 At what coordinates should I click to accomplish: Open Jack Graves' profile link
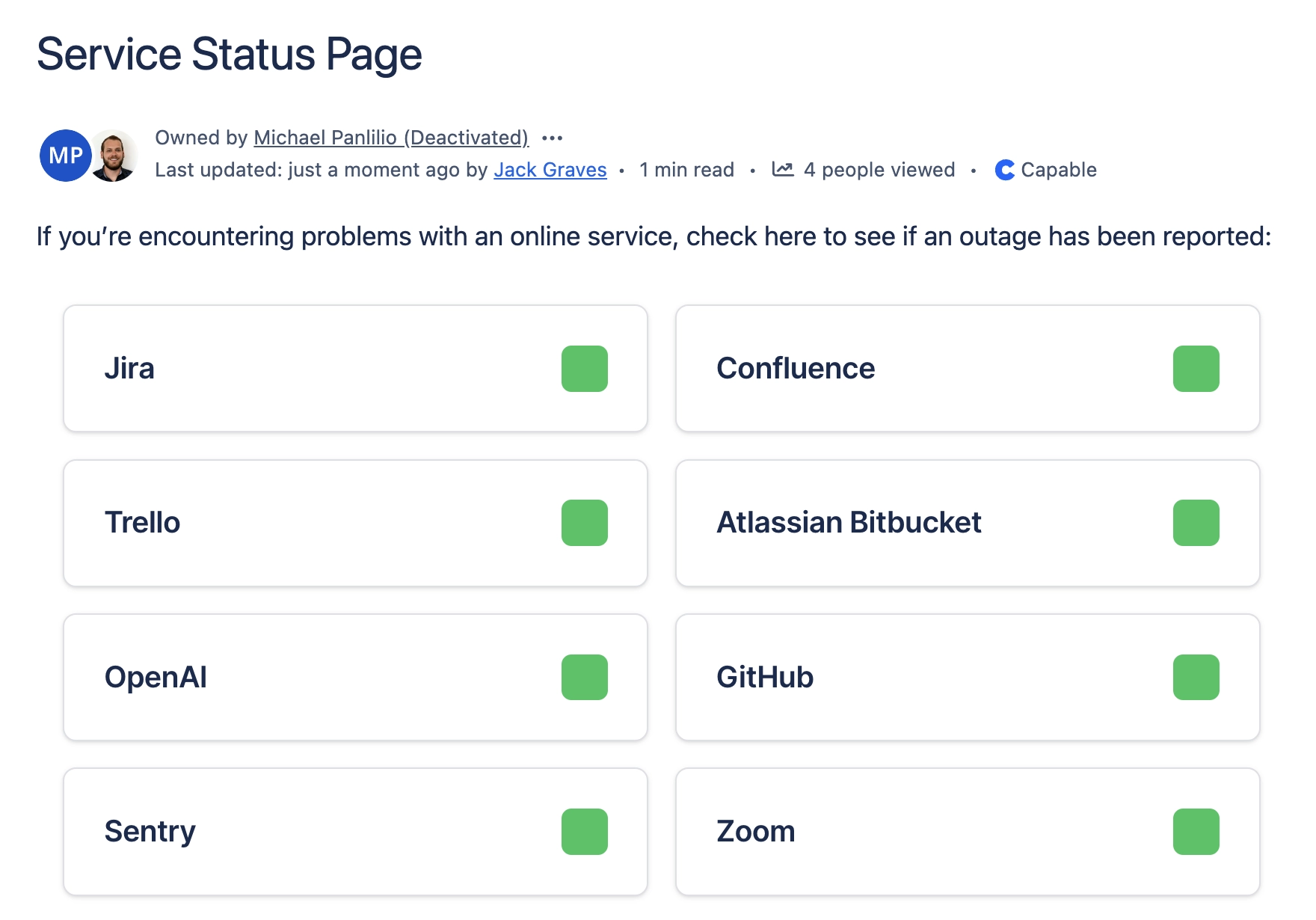550,170
